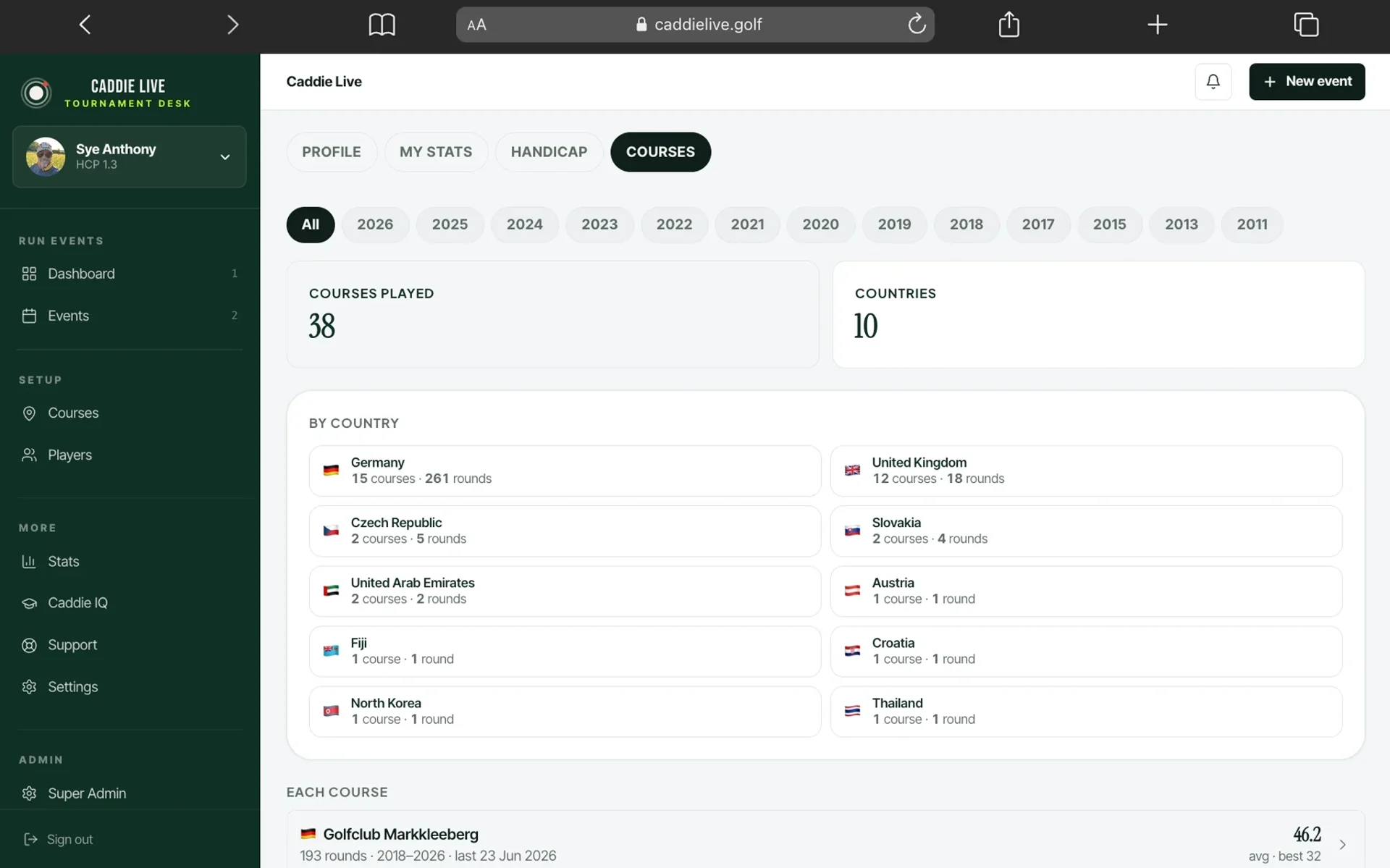The height and width of the screenshot is (868, 1390).
Task: Open Events from sidebar
Action: [129, 316]
